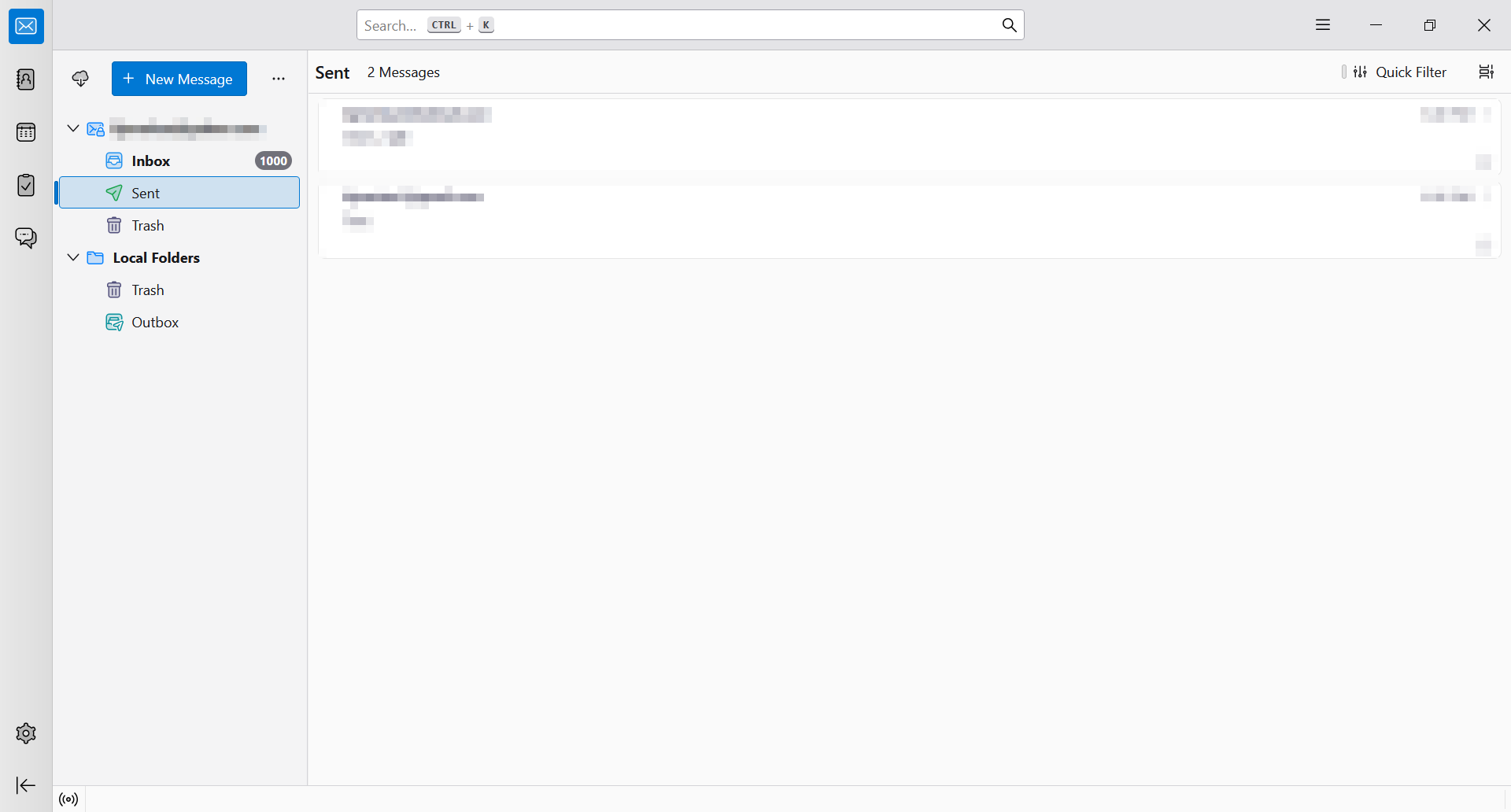
Task: Collapse the Local Folders tree
Action: pos(73,257)
